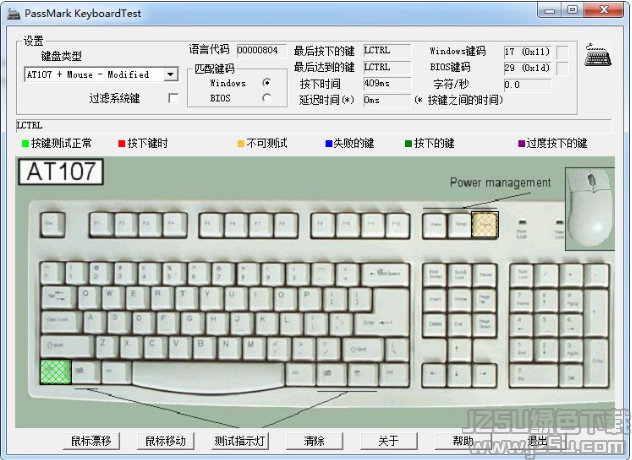Click the 退出 button
The width and height of the screenshot is (632, 460).
pos(538,441)
